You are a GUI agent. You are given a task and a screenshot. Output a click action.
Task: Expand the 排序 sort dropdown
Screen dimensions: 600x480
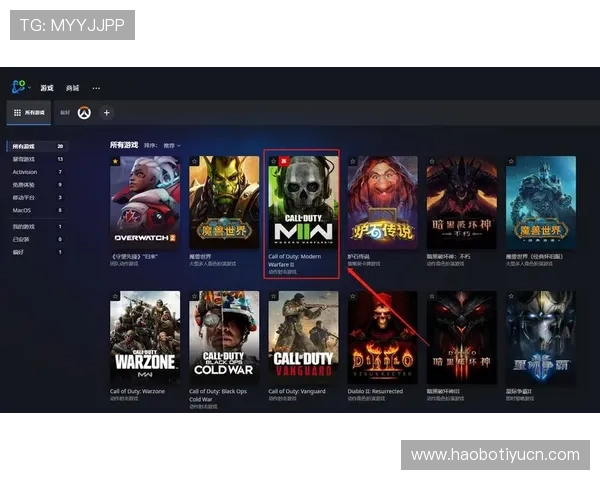[x=170, y=145]
